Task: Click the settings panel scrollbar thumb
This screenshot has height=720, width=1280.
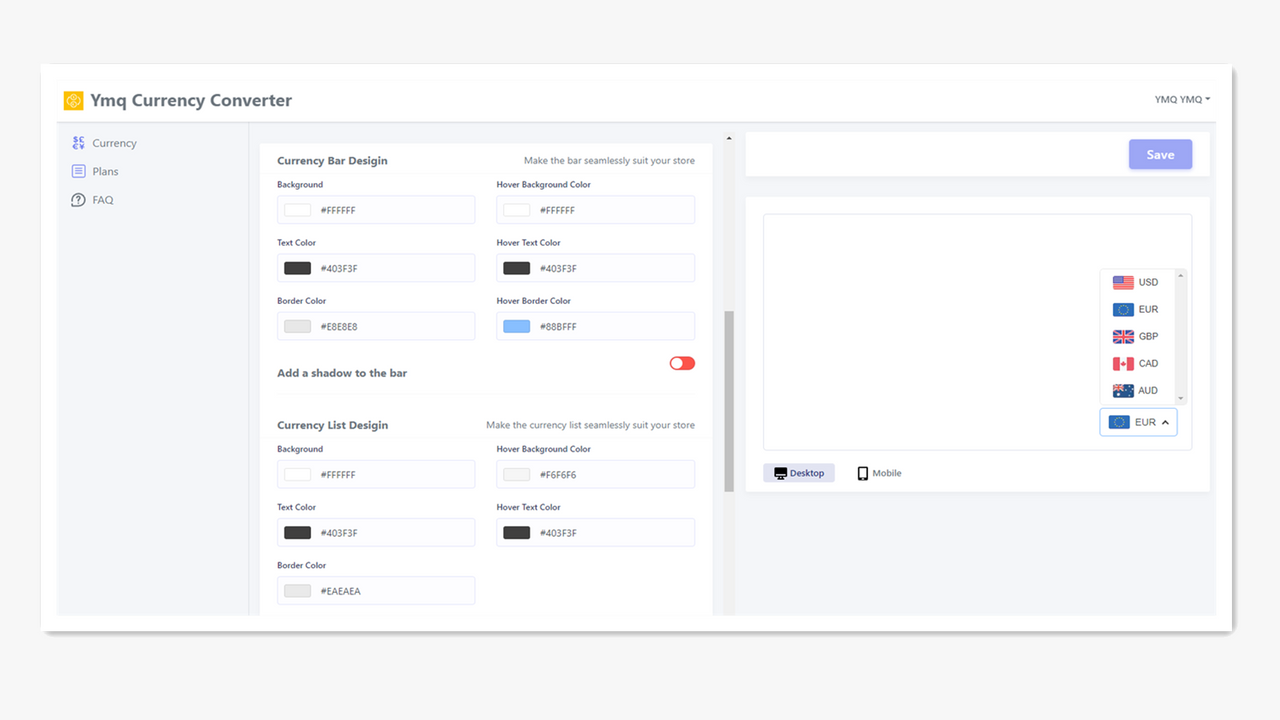Action: tap(729, 401)
